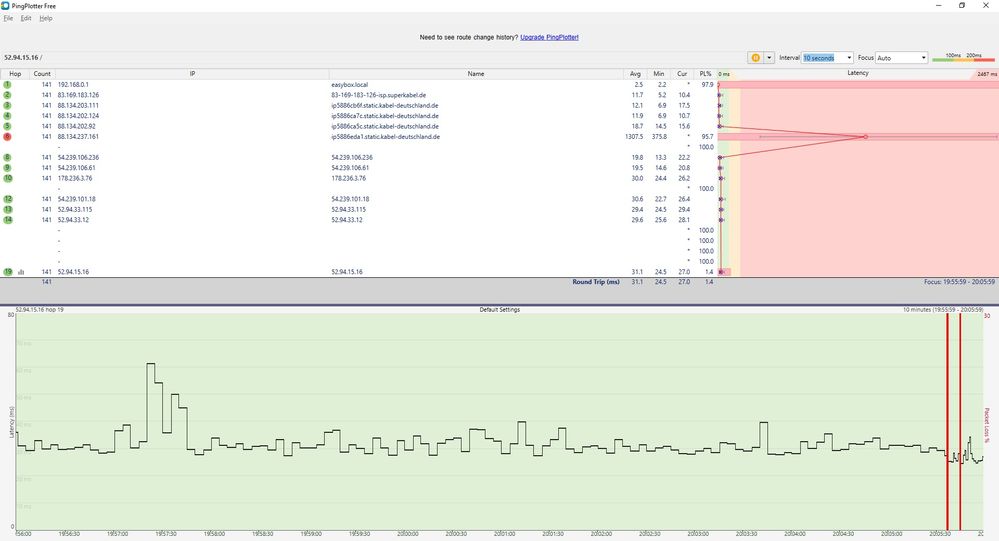Select IP 192.168.0.1 in the hop list
The image size is (999, 541).
coord(73,85)
